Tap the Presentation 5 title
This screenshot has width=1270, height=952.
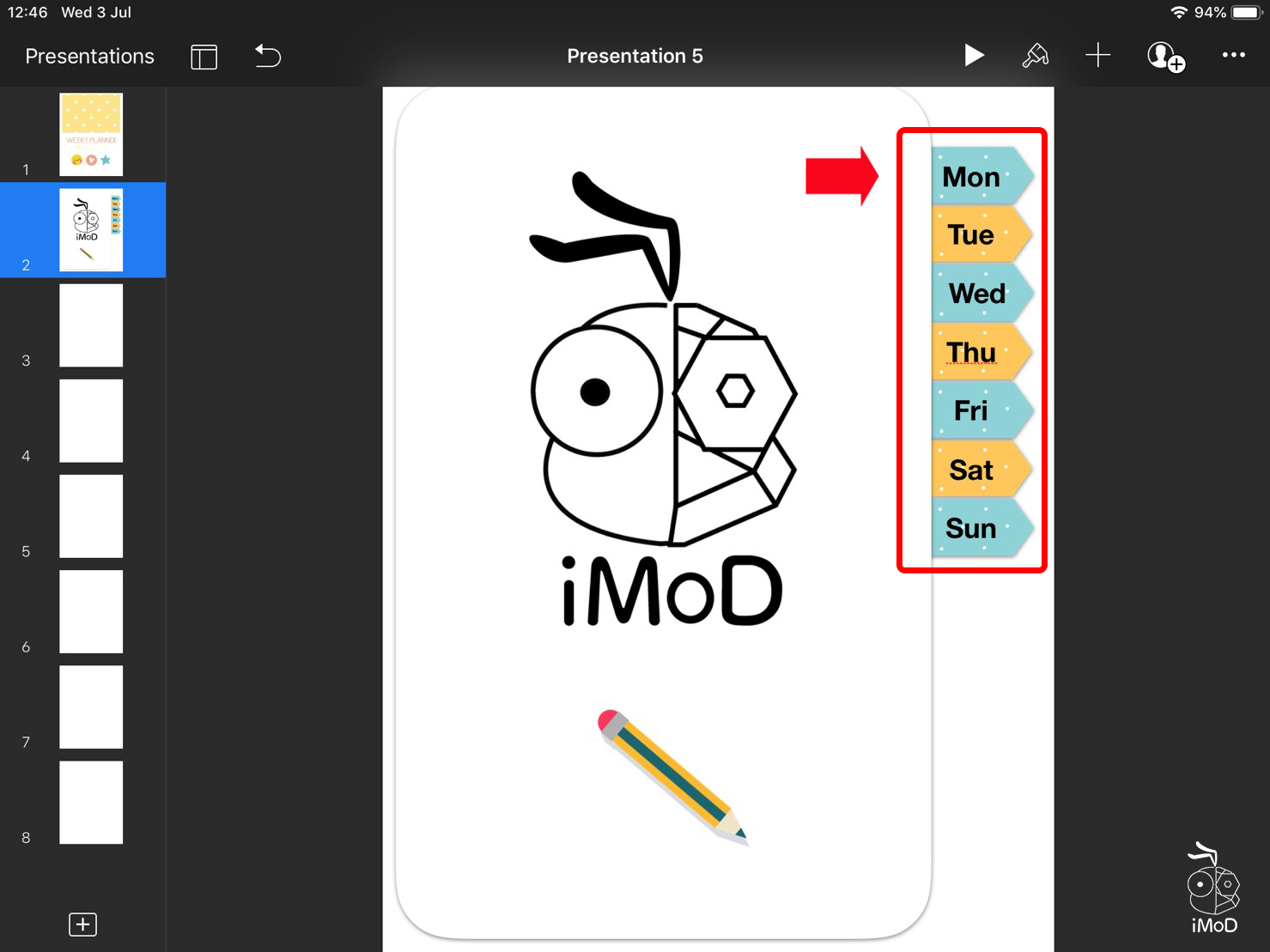(635, 57)
